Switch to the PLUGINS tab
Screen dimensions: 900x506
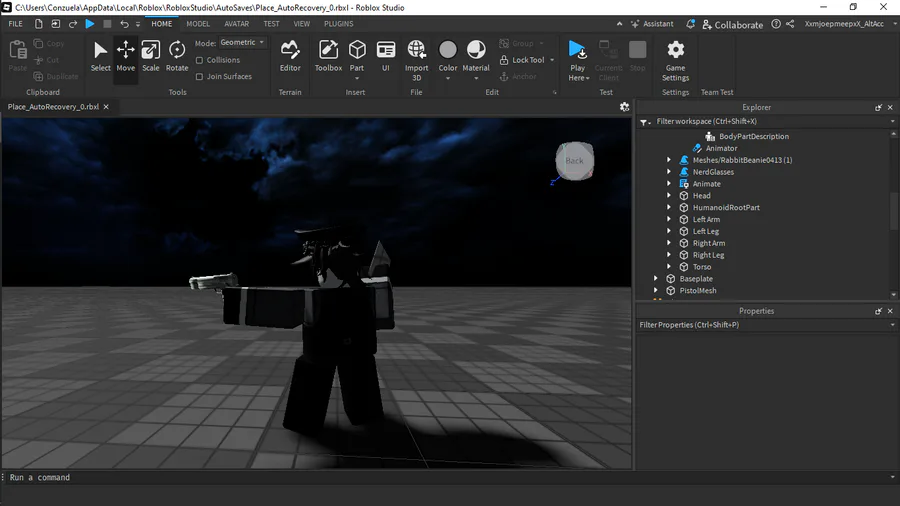tap(339, 24)
